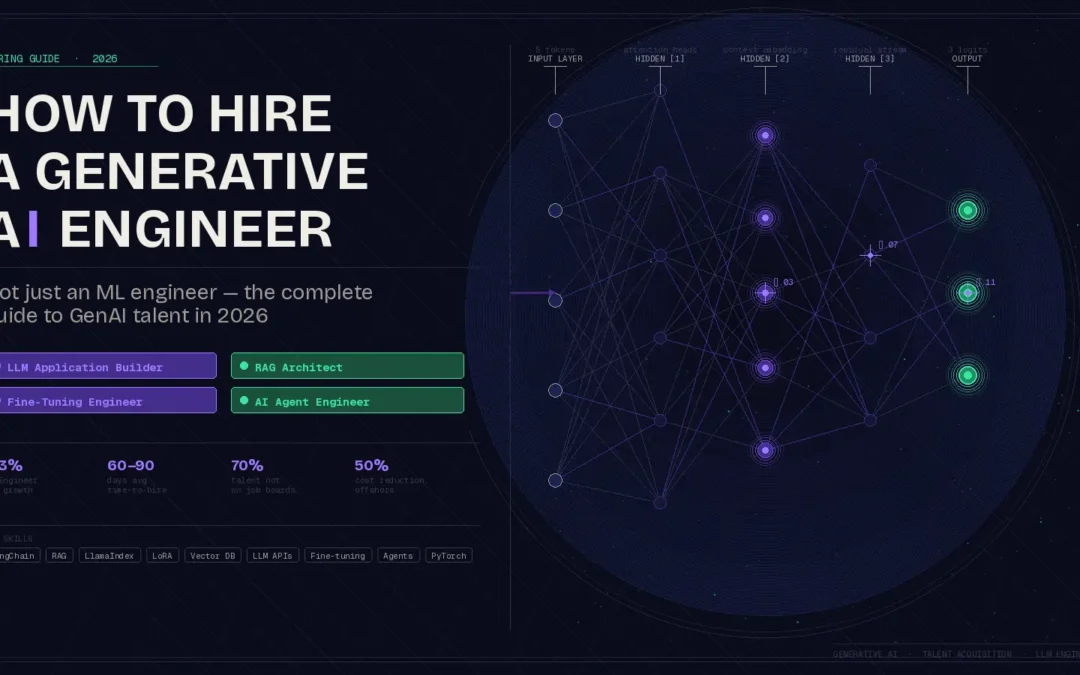Open the AI Agent Engineer pill
The image size is (1080, 675).
[x=347, y=400]
